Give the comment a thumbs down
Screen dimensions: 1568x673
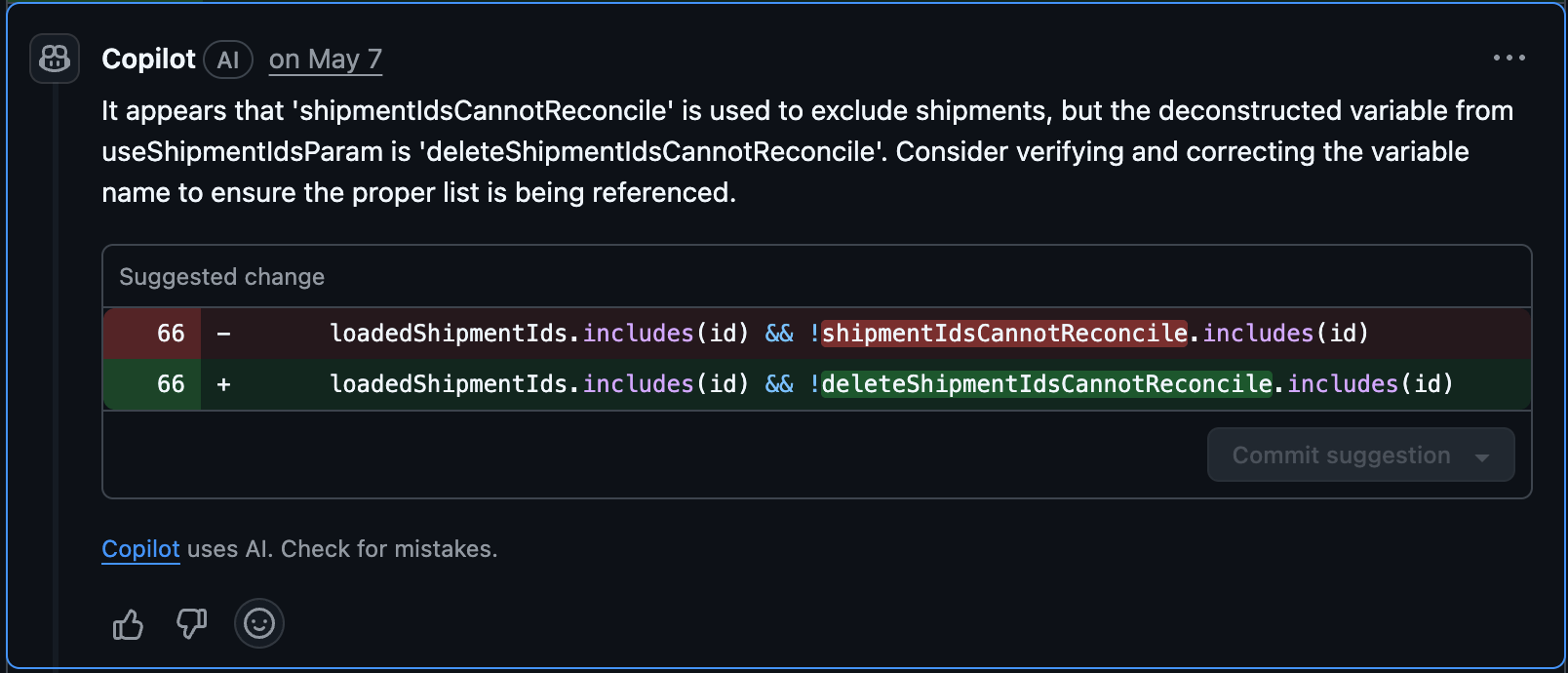[192, 623]
